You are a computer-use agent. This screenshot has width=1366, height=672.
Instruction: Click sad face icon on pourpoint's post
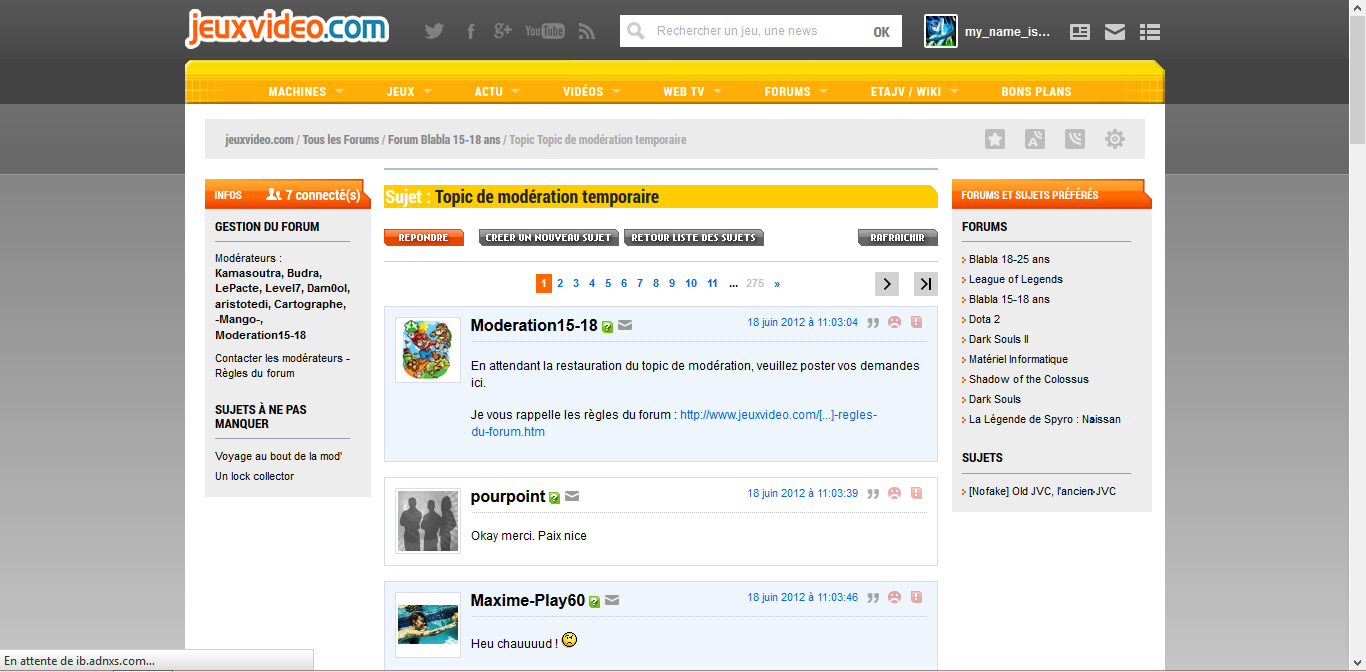click(x=895, y=493)
